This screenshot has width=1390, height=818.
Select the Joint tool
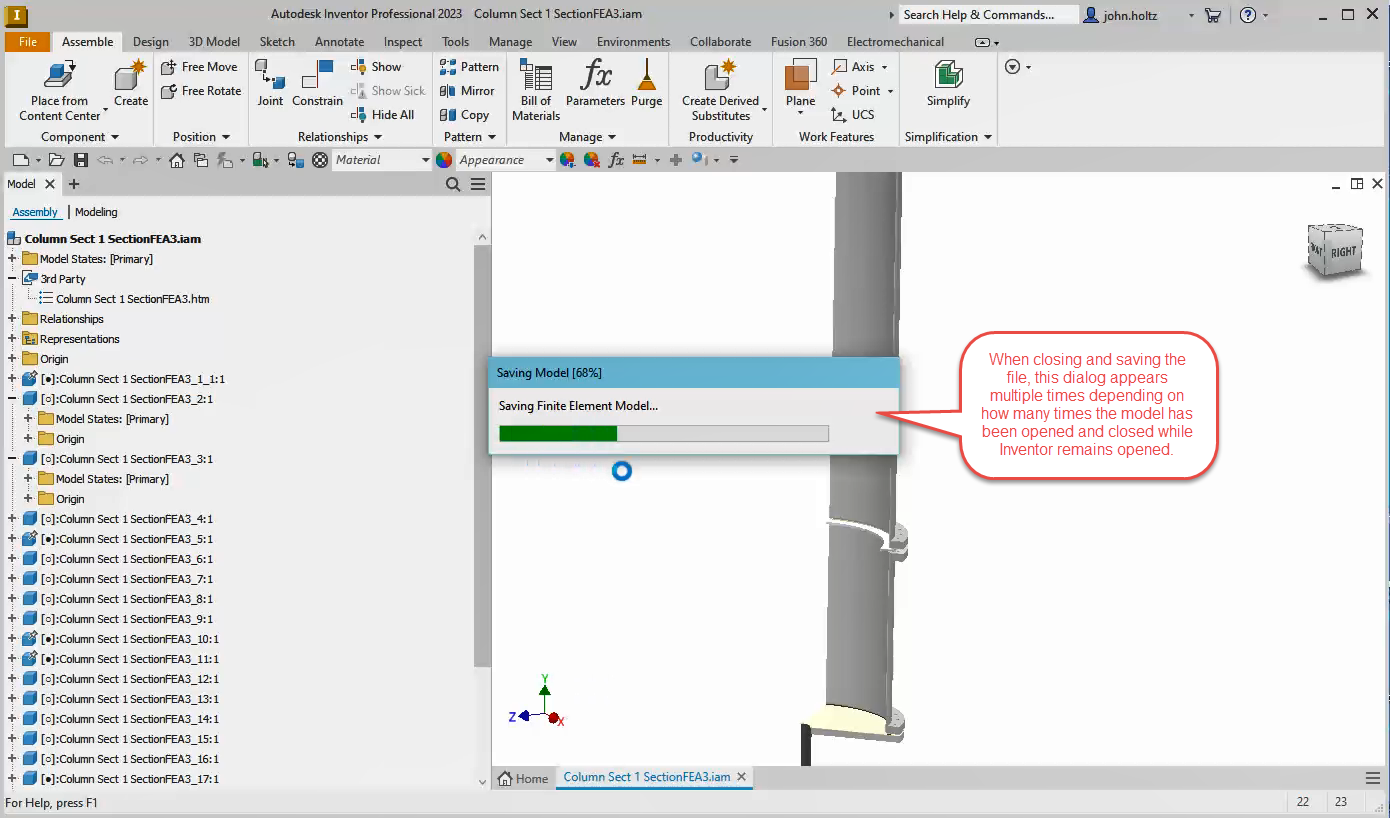(x=269, y=85)
